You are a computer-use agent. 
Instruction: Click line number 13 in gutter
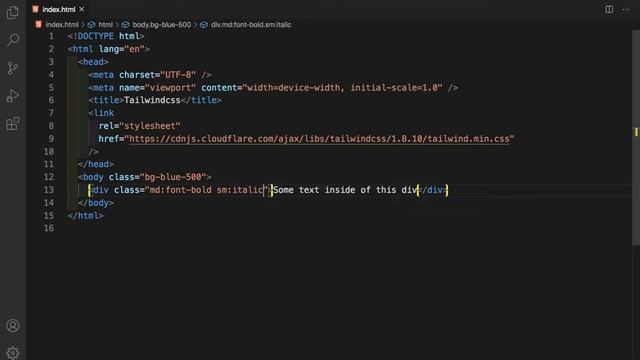click(x=49, y=190)
